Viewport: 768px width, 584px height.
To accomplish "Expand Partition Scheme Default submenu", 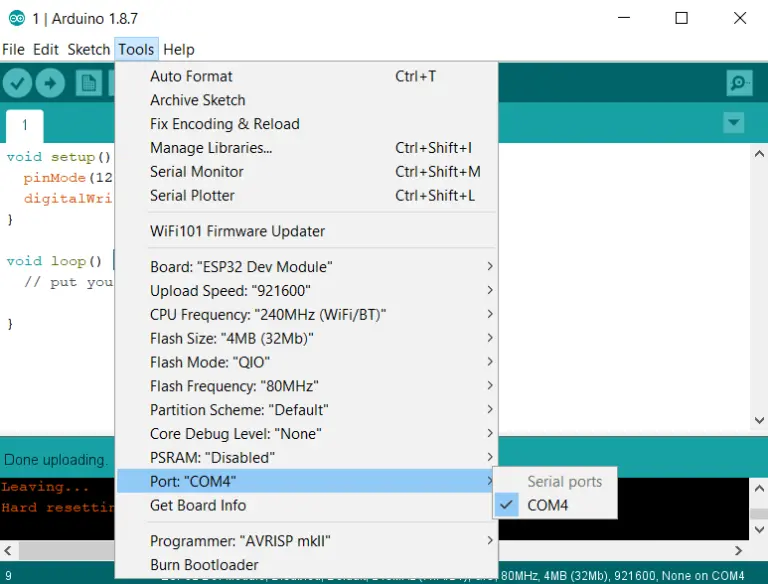I will point(307,410).
